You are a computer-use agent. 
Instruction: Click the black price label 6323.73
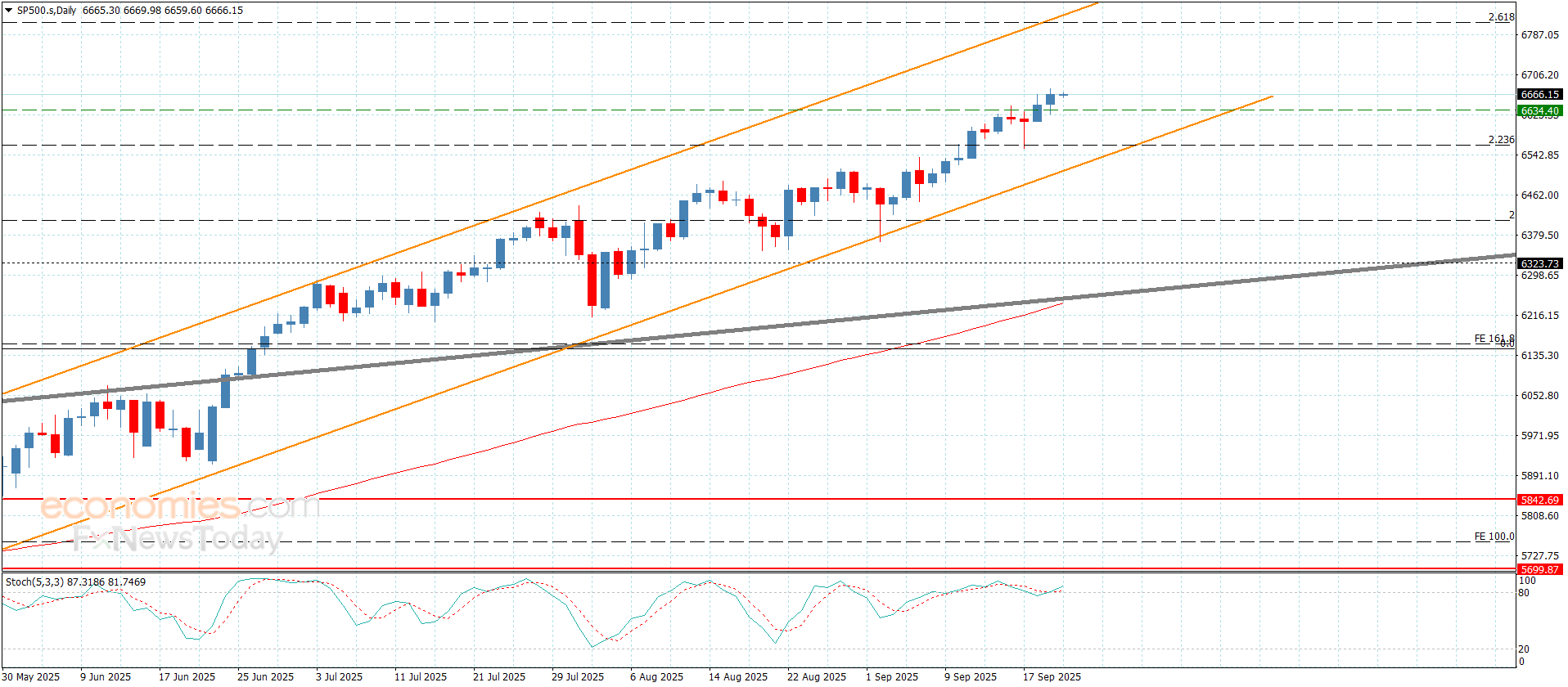tap(1539, 263)
